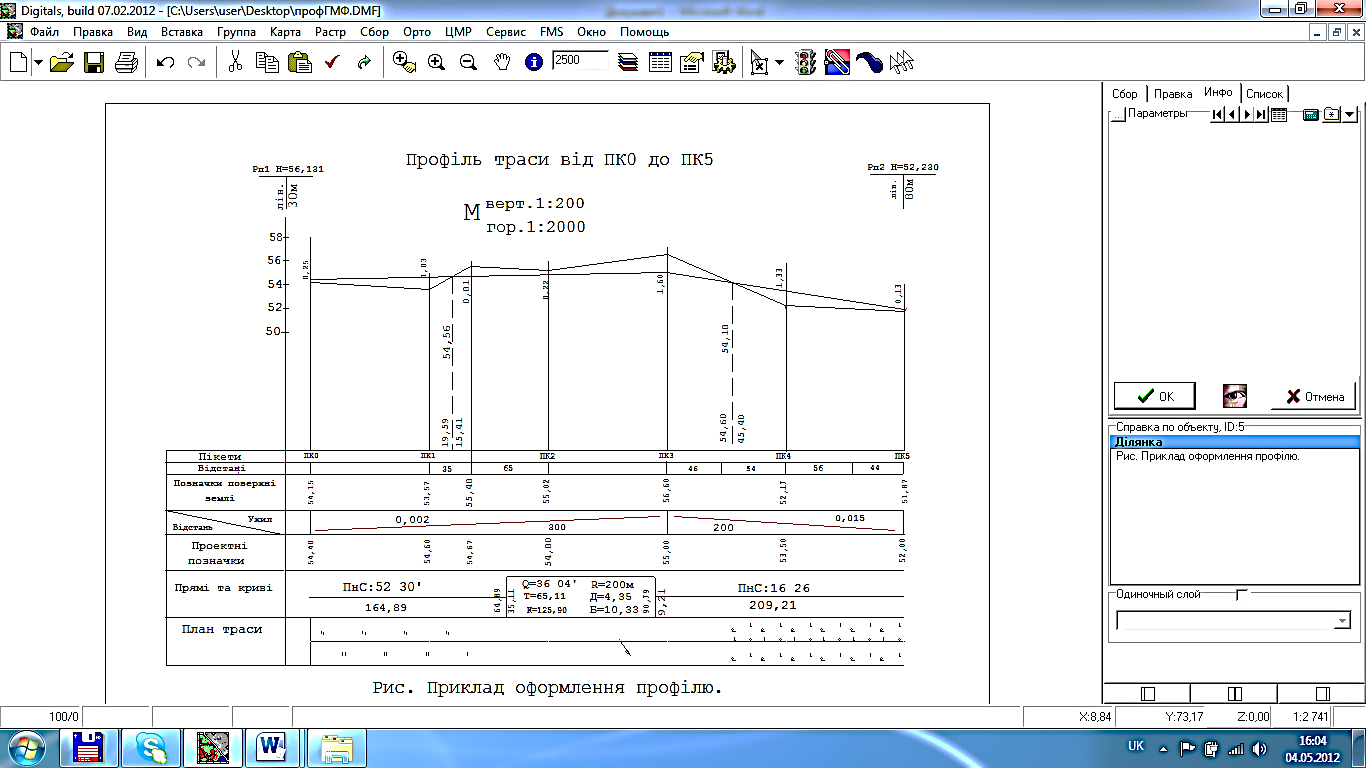This screenshot has height=768, width=1366.
Task: Switch to the Сбор panel tab
Action: click(1125, 94)
